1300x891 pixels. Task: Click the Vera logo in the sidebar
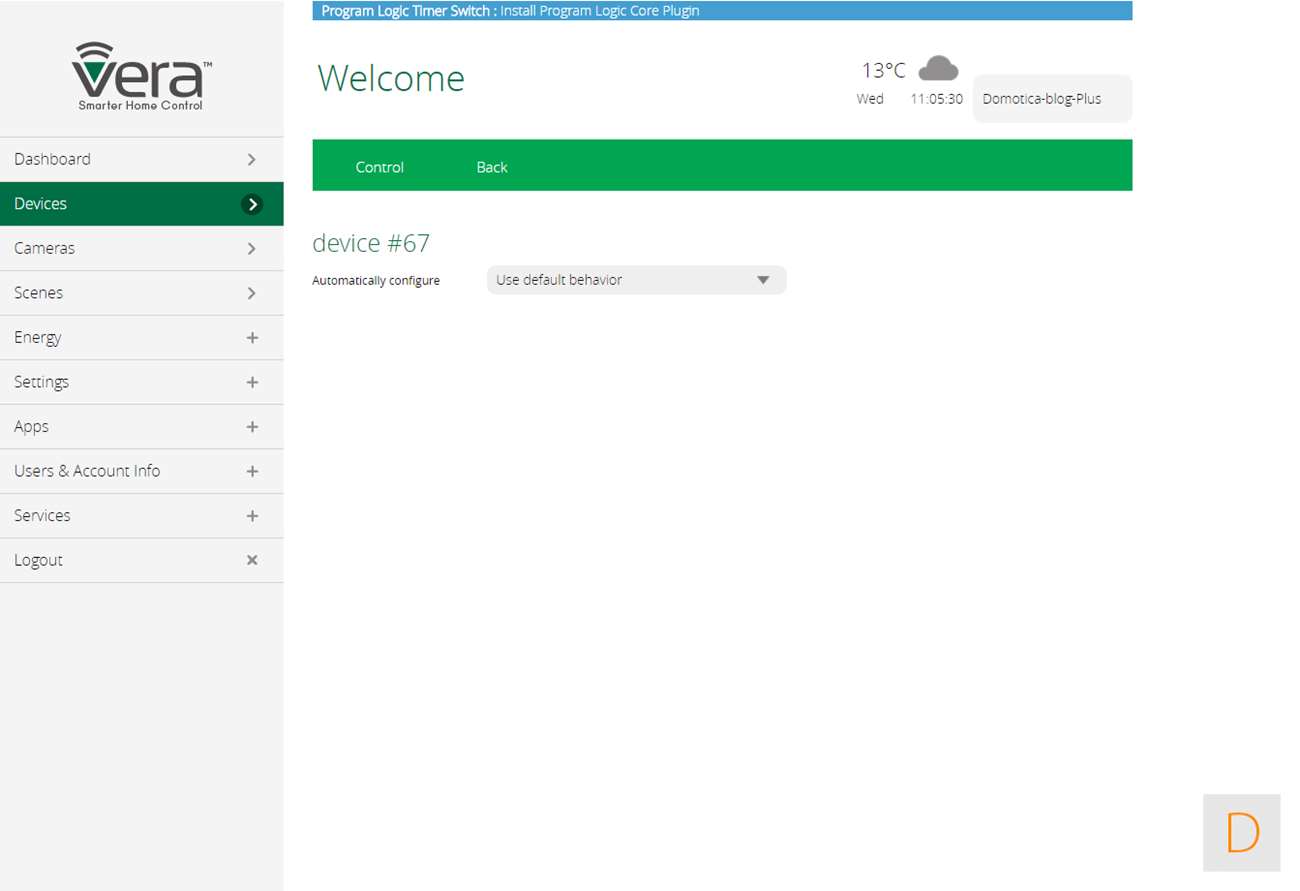click(x=141, y=77)
